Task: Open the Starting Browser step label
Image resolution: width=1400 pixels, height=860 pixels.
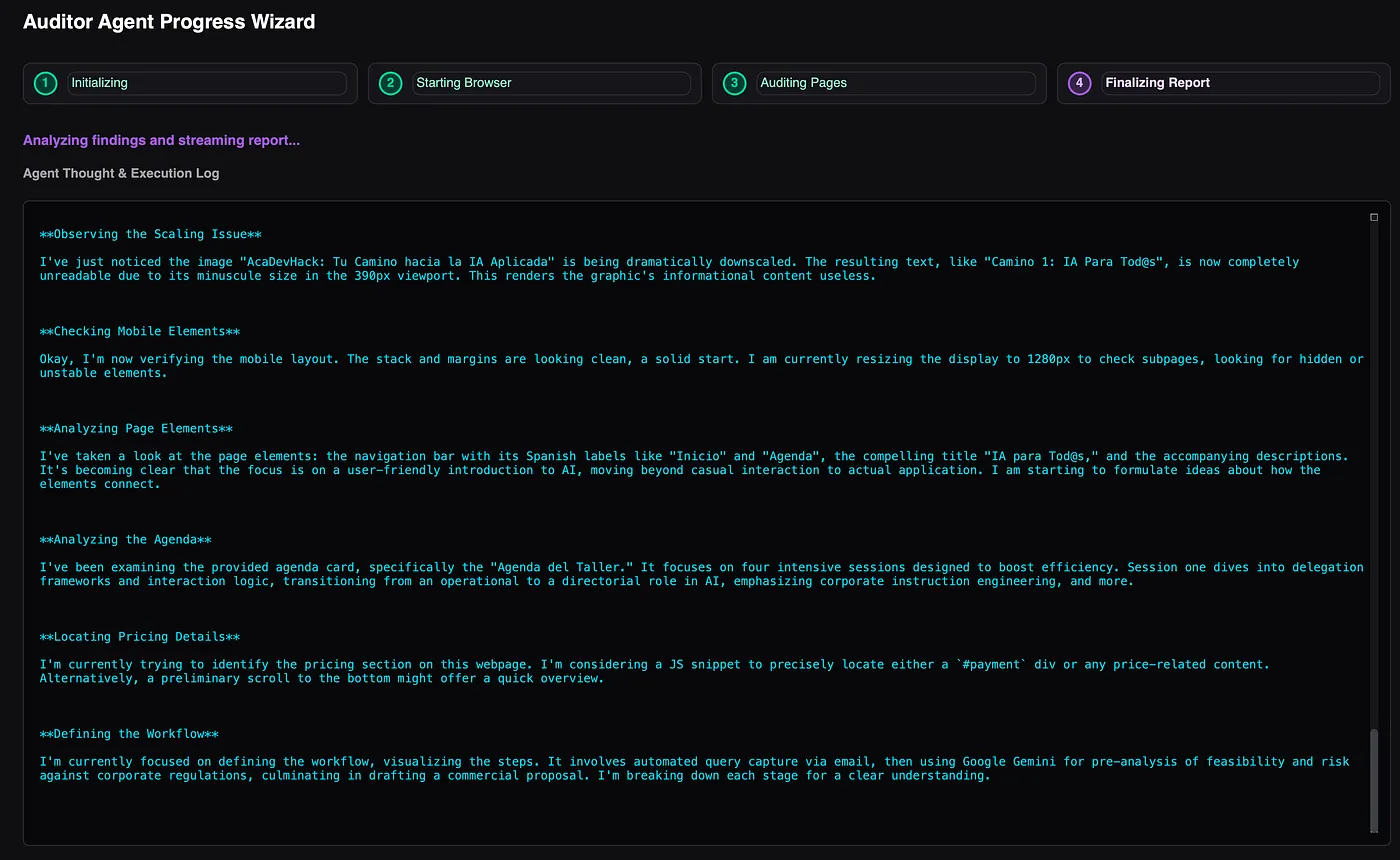Action: pos(552,83)
